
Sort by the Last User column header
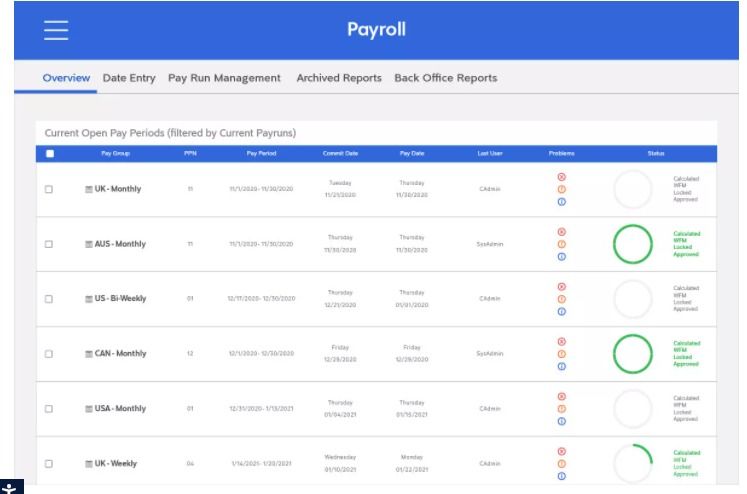[x=490, y=153]
